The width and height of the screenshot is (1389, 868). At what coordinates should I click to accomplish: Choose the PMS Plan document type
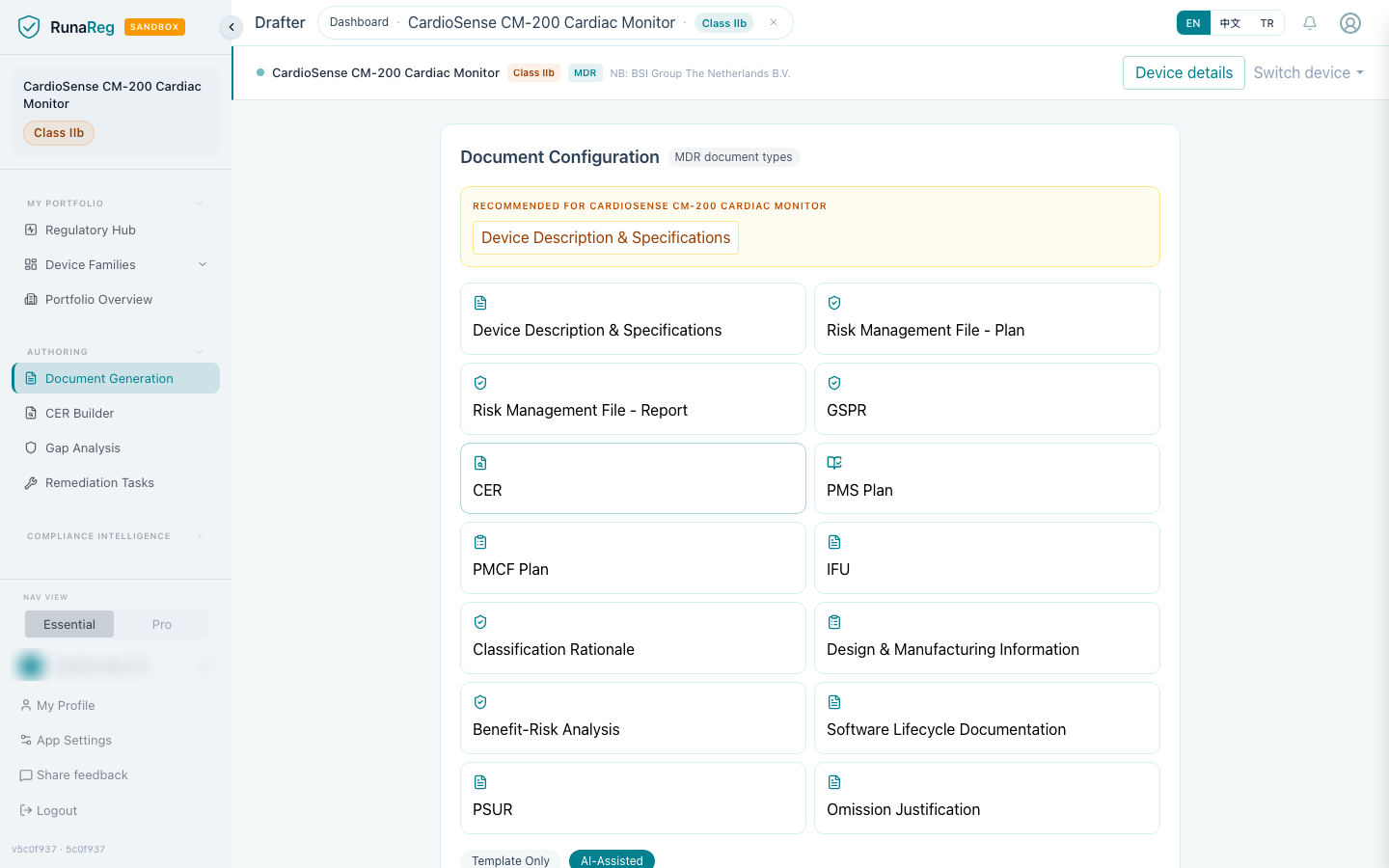[x=987, y=478]
